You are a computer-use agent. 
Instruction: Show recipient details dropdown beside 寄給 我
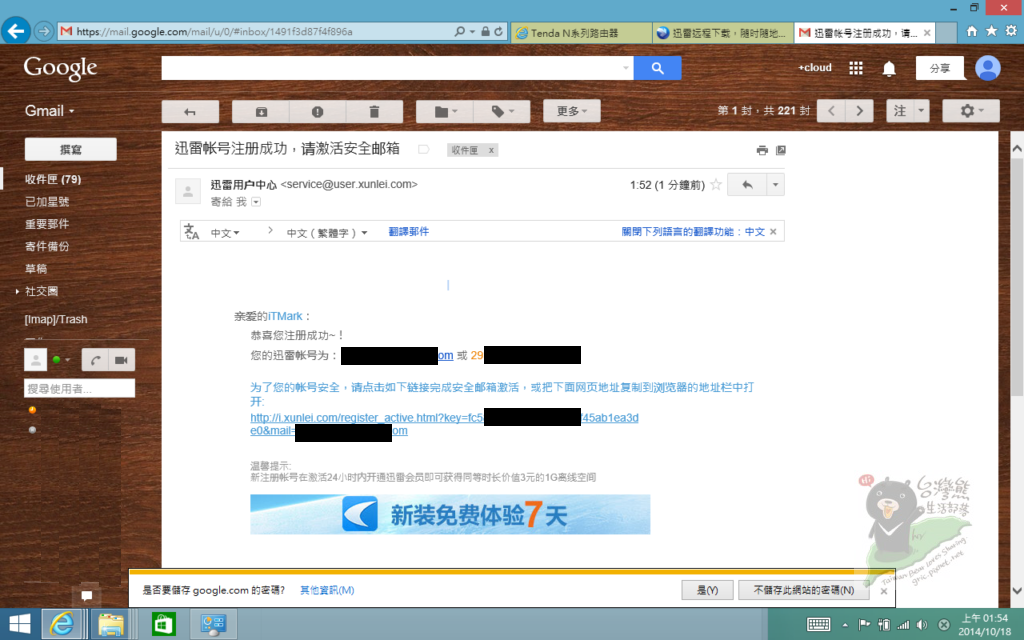click(256, 202)
